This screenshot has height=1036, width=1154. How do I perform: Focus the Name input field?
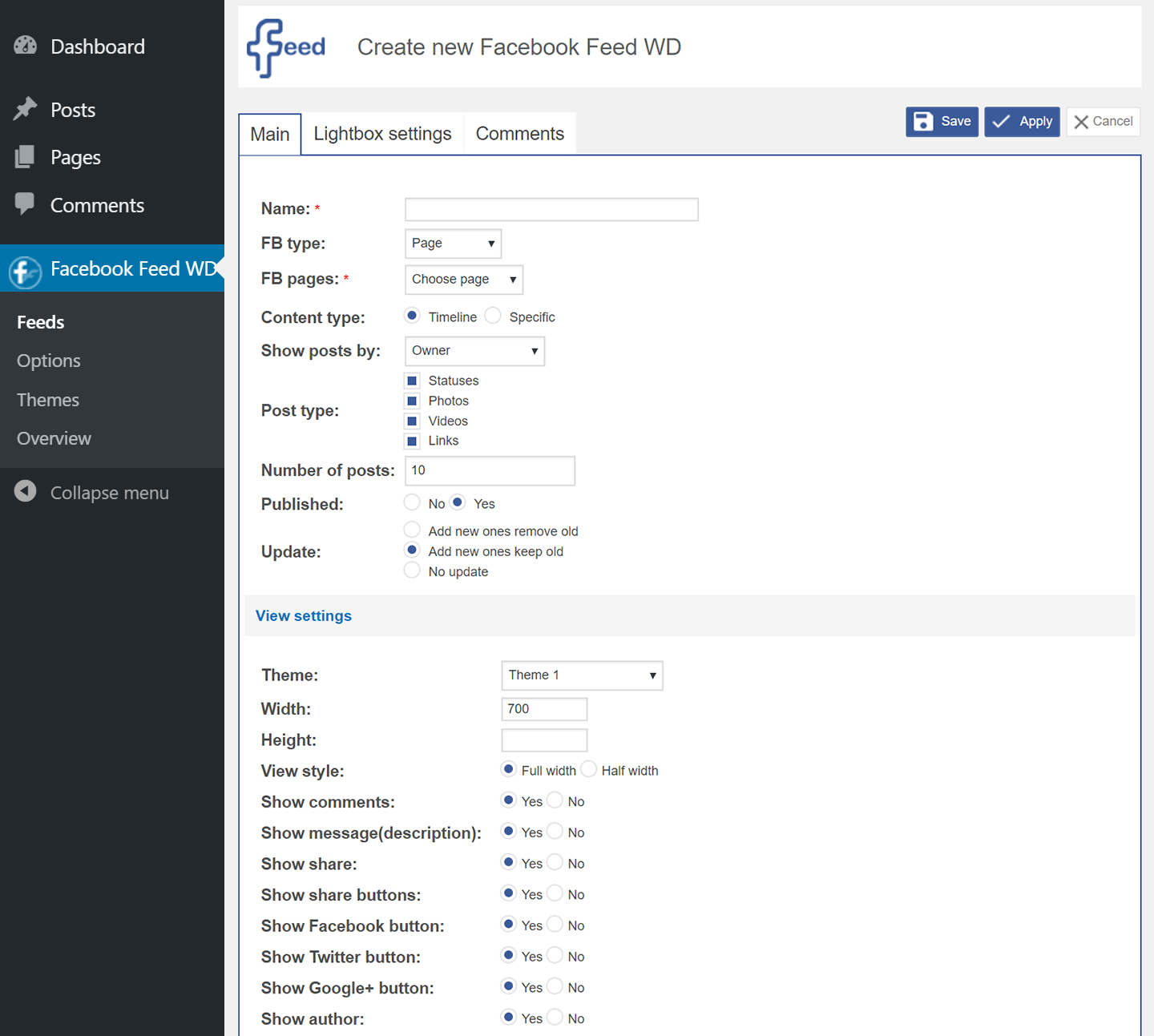[x=551, y=209]
